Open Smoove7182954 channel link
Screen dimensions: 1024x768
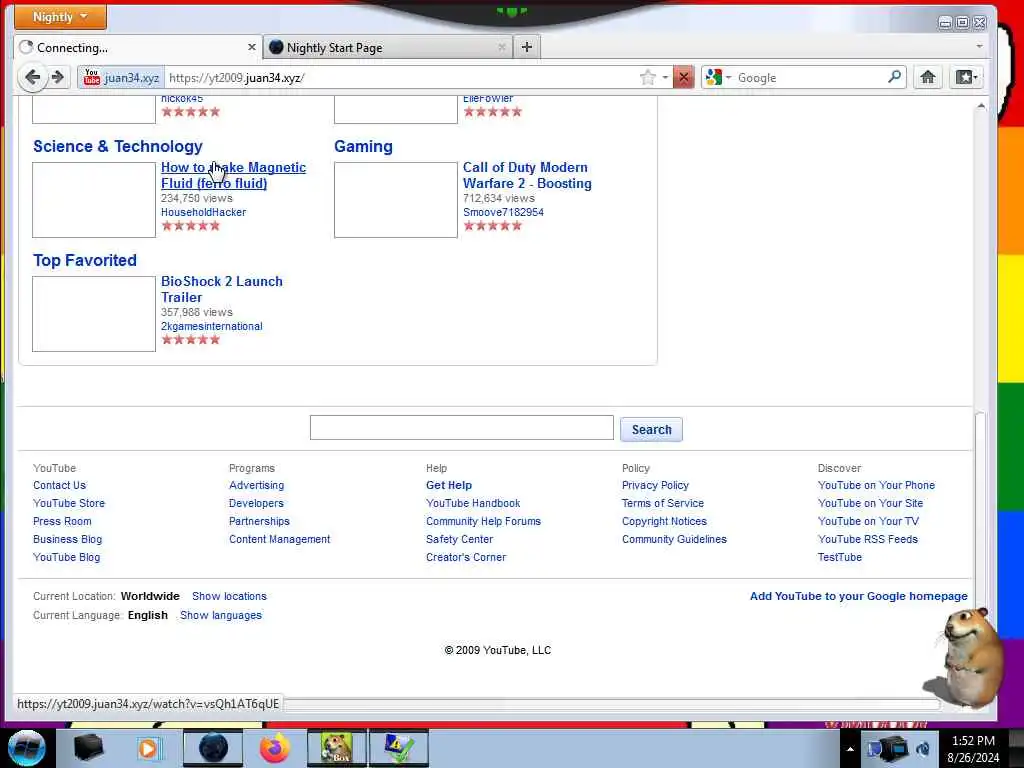(503, 212)
